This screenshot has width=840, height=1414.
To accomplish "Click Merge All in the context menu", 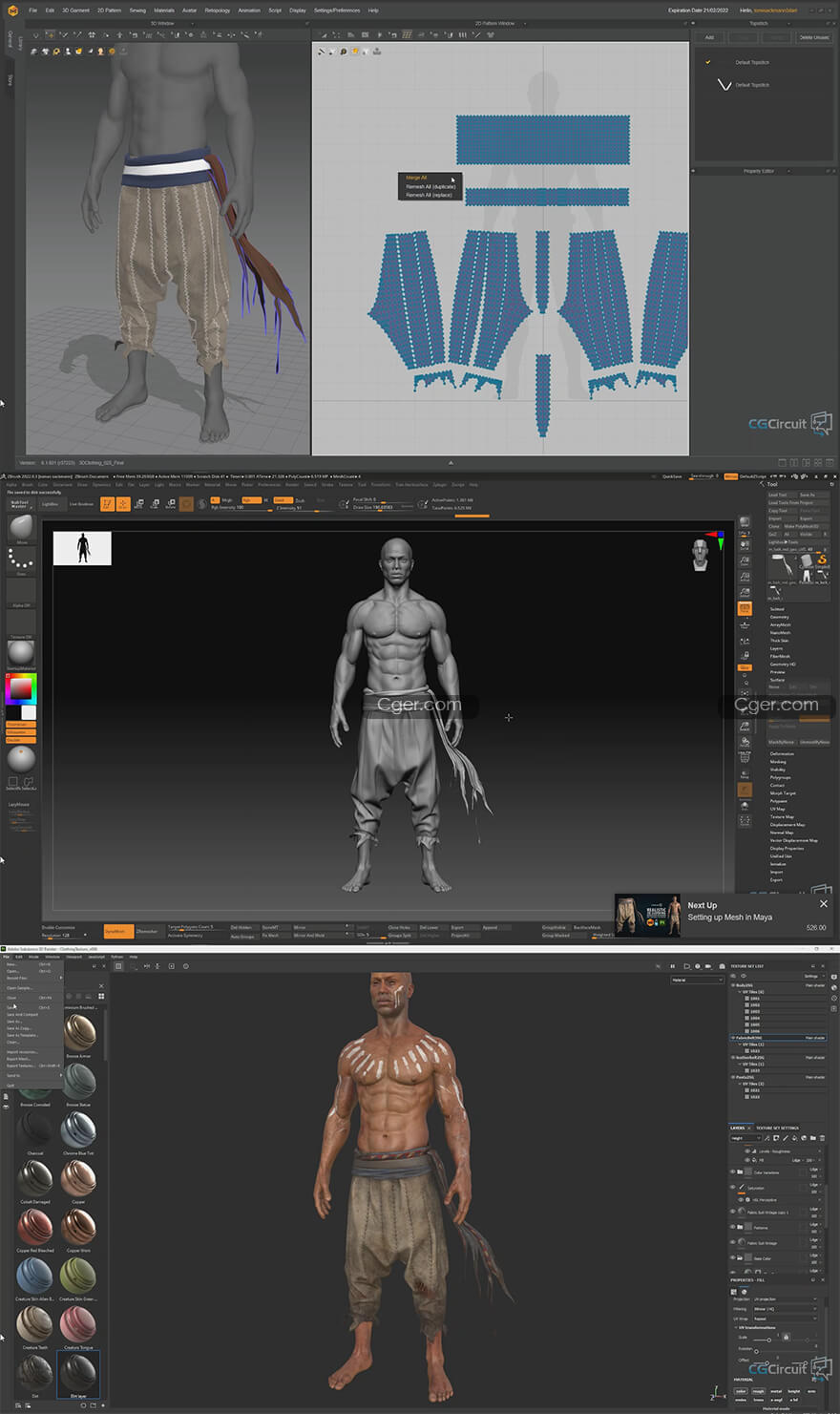I will pos(417,178).
